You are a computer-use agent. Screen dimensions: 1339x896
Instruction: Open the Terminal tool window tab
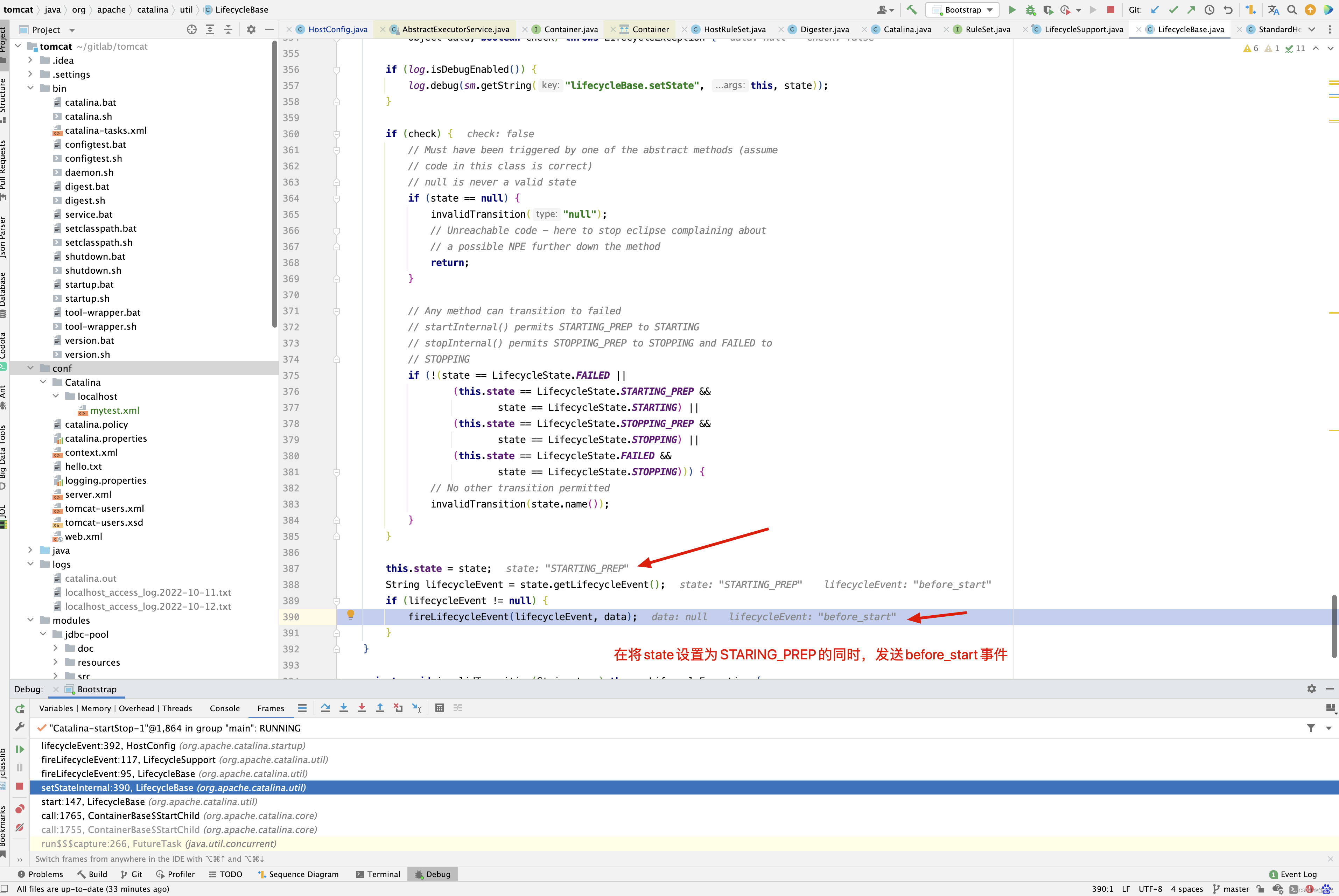click(378, 874)
